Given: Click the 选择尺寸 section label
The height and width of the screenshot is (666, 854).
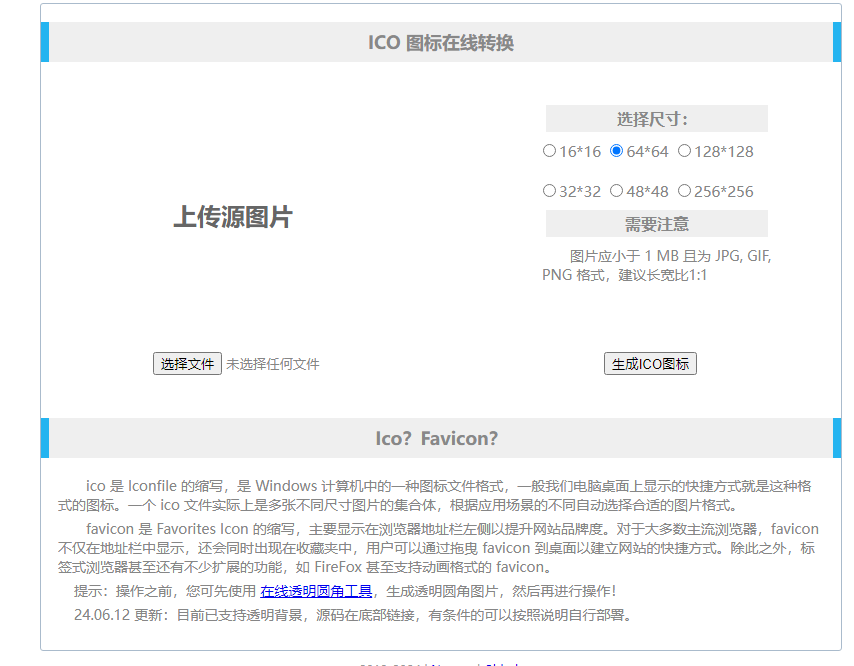Looking at the screenshot, I should pos(656,119).
